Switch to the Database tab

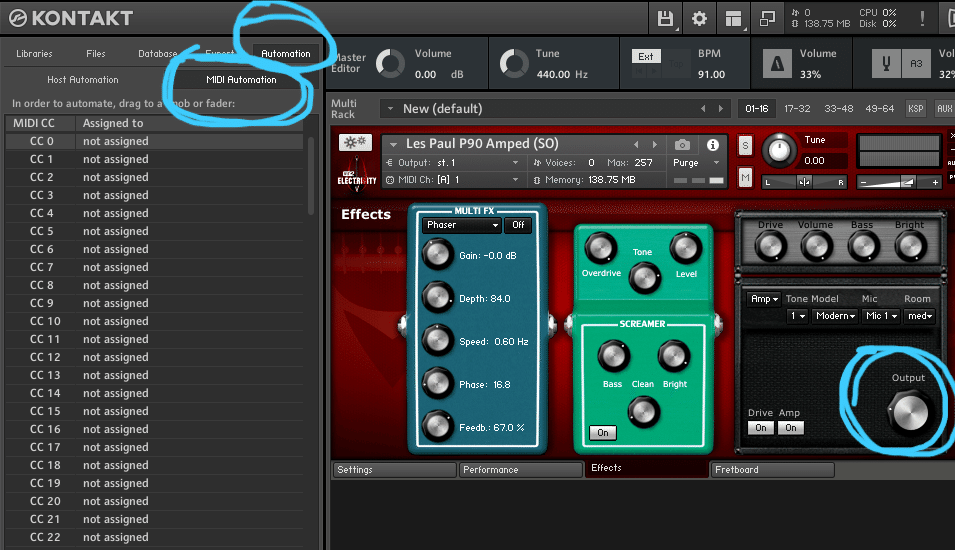(158, 54)
